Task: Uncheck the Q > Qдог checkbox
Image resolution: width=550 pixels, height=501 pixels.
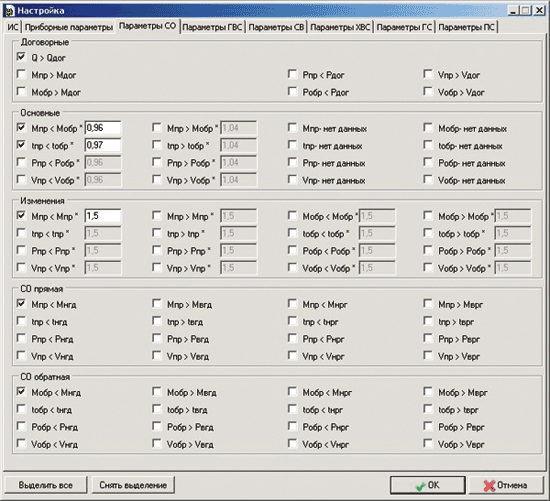Action: click(x=21, y=57)
